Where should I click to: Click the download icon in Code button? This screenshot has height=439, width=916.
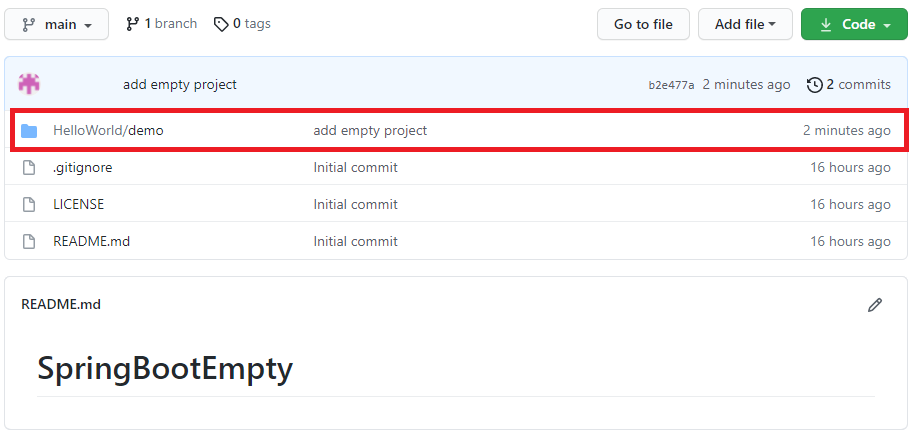pyautogui.click(x=825, y=25)
